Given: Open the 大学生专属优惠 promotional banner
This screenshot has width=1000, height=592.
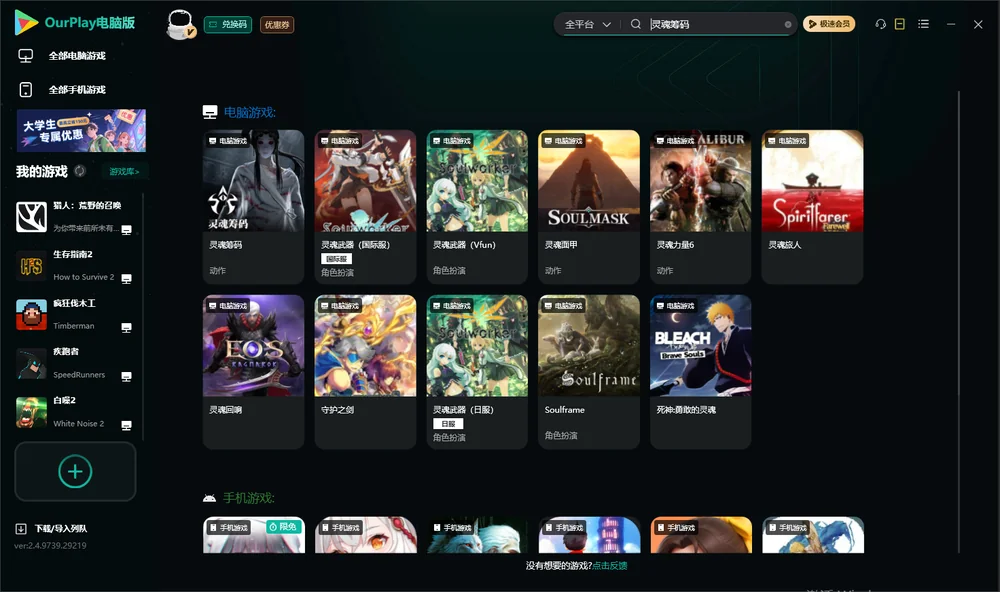Looking at the screenshot, I should point(81,131).
